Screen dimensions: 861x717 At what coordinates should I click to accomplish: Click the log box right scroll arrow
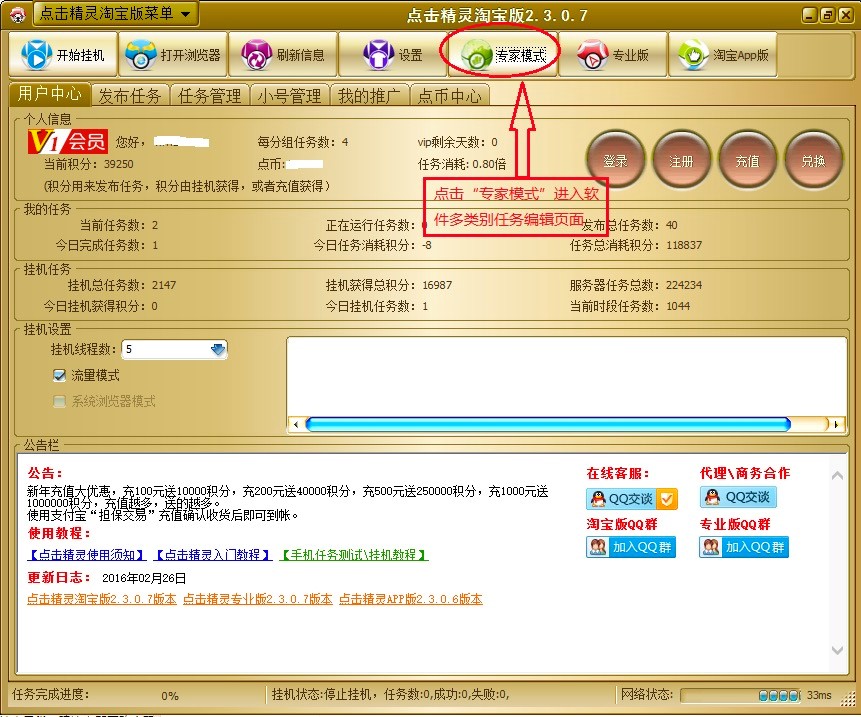pyautogui.click(x=836, y=424)
